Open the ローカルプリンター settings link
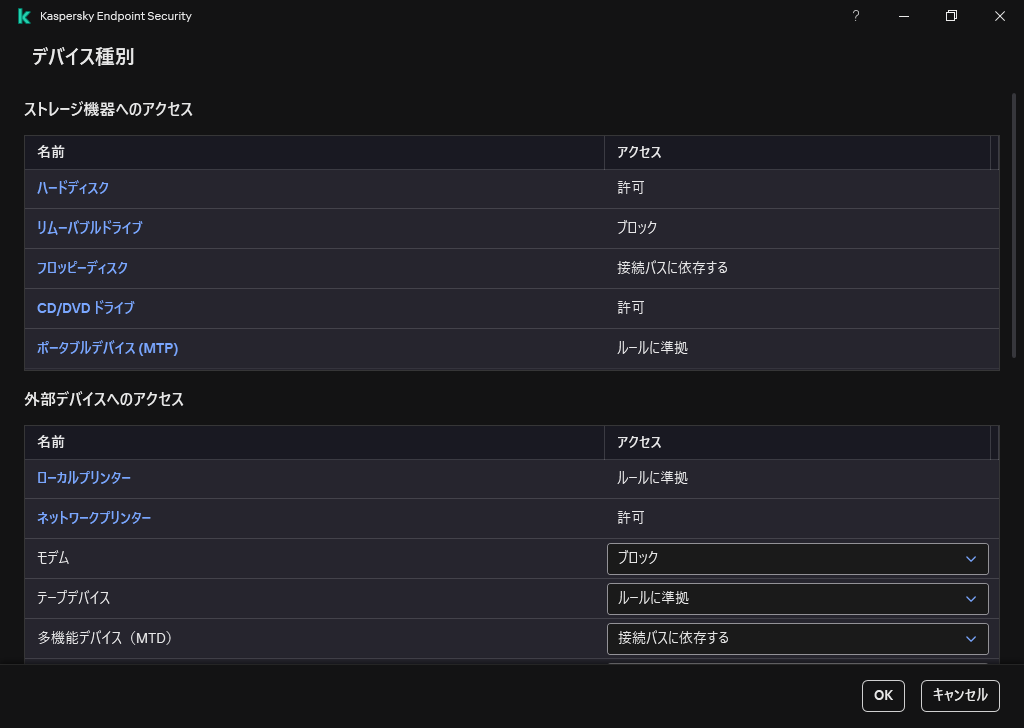Screen dimensions: 1024x728 pos(85,478)
